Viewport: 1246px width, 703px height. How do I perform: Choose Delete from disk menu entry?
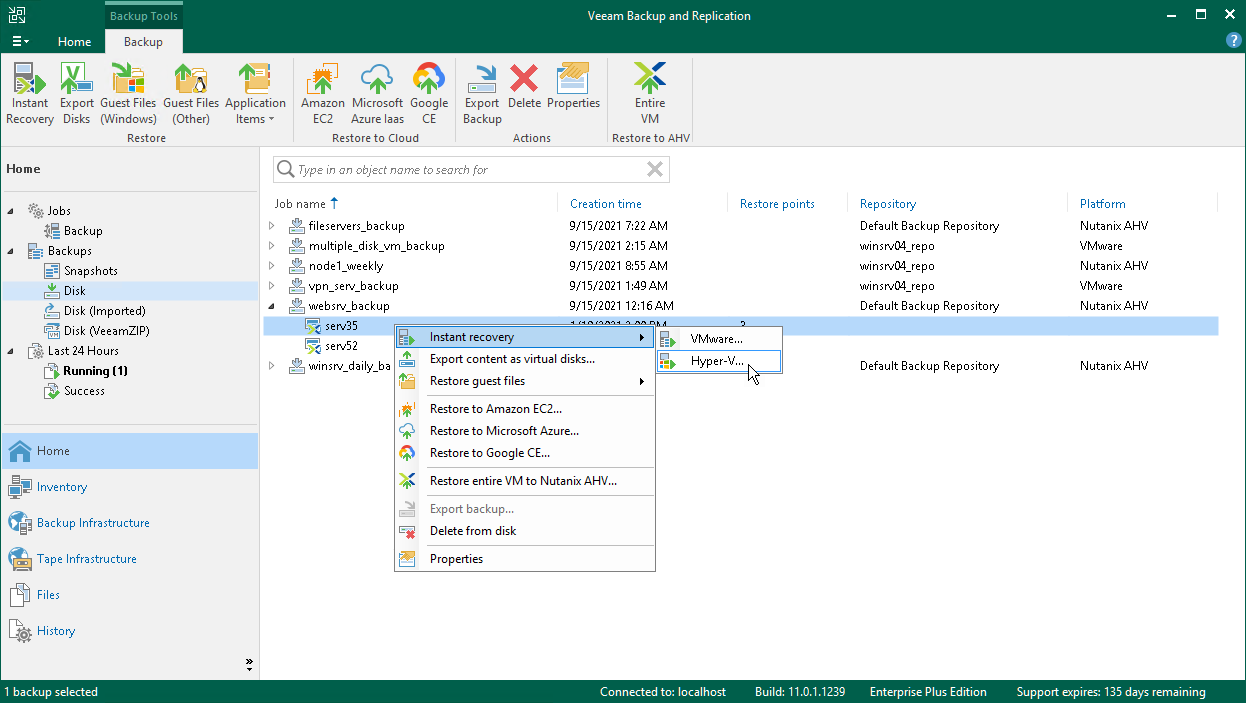(x=525, y=531)
